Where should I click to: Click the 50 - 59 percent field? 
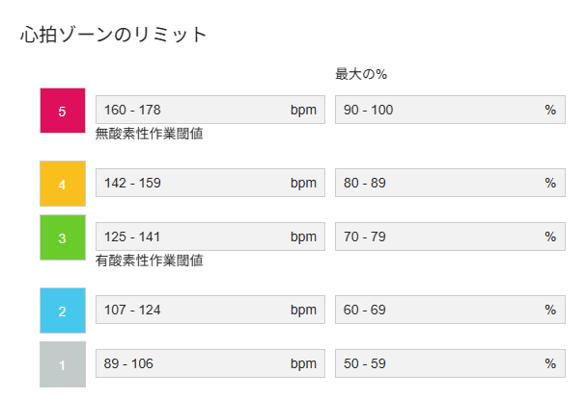coord(450,363)
